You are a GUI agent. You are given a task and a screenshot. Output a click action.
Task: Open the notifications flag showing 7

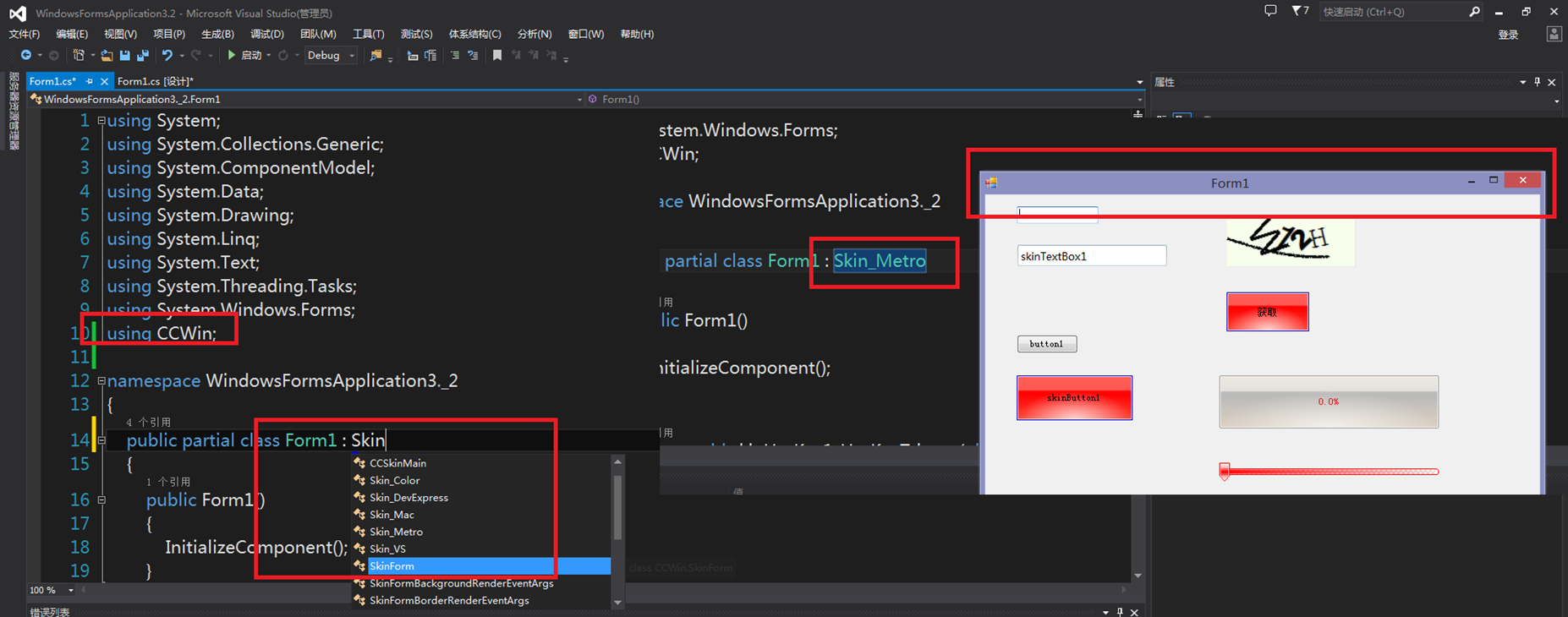1301,11
